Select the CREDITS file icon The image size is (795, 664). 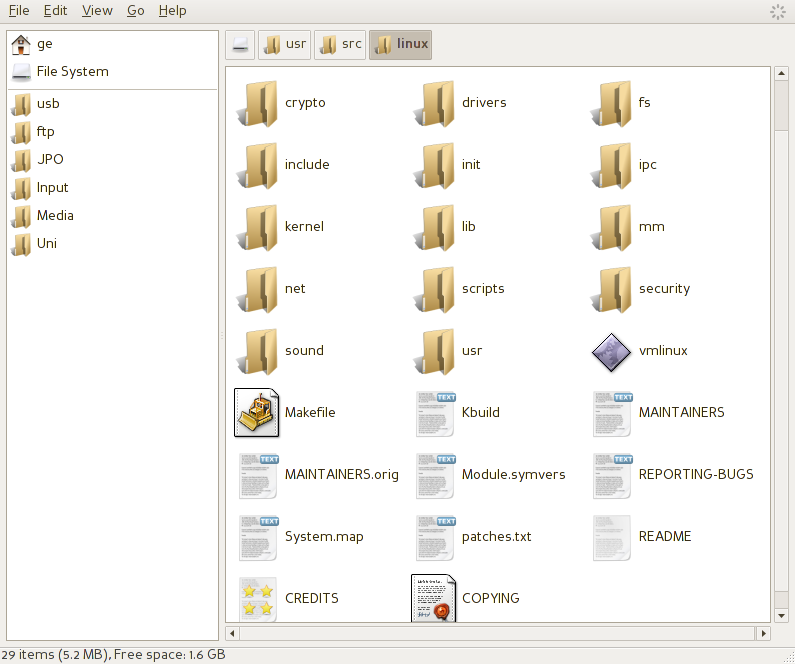pos(257,599)
